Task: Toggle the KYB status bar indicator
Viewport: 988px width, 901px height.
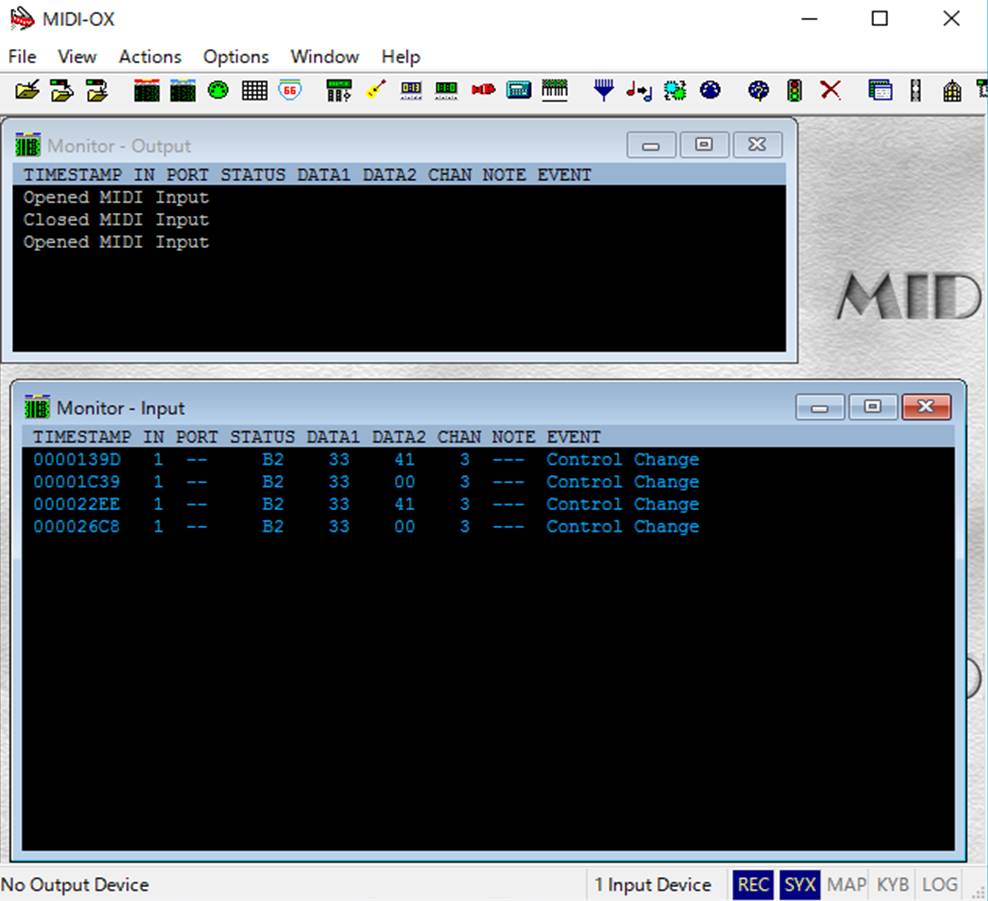Action: tap(892, 885)
